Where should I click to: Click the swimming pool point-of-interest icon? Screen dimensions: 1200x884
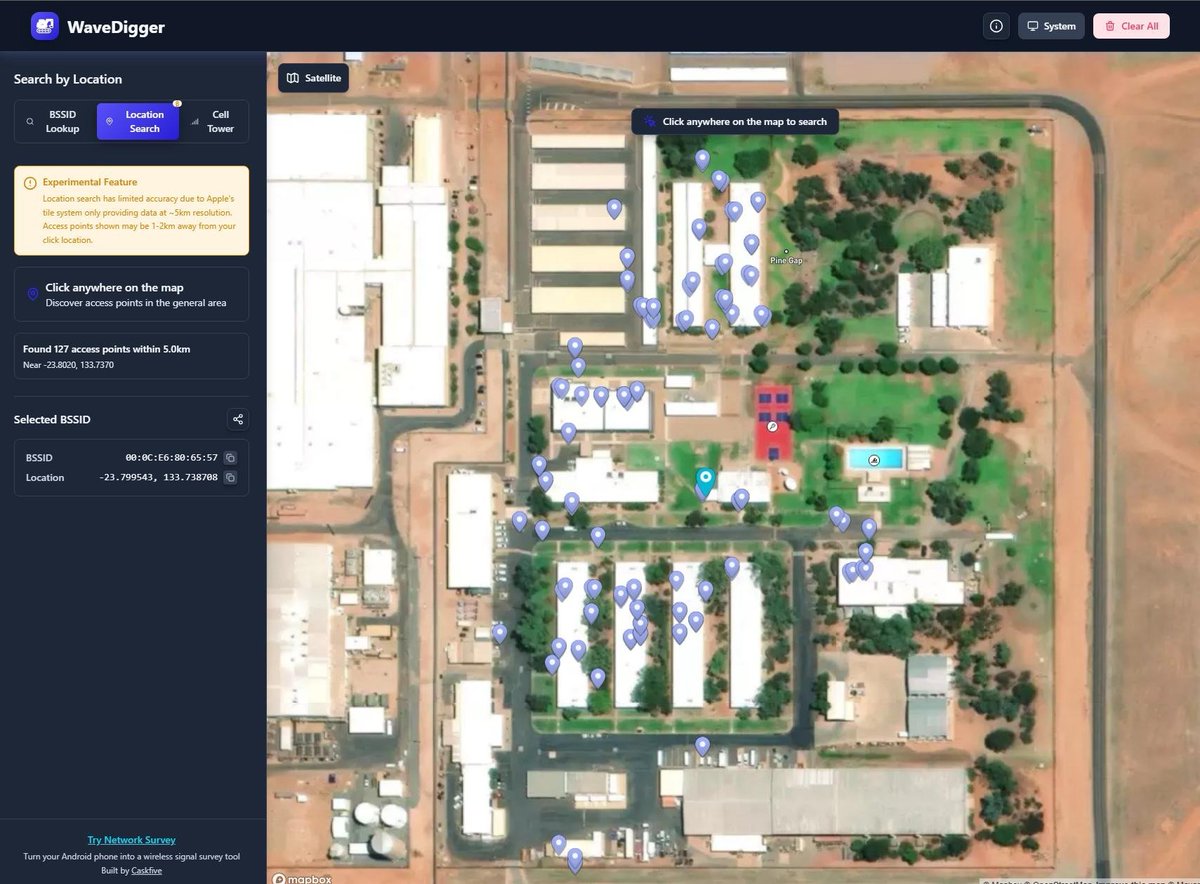(x=874, y=460)
